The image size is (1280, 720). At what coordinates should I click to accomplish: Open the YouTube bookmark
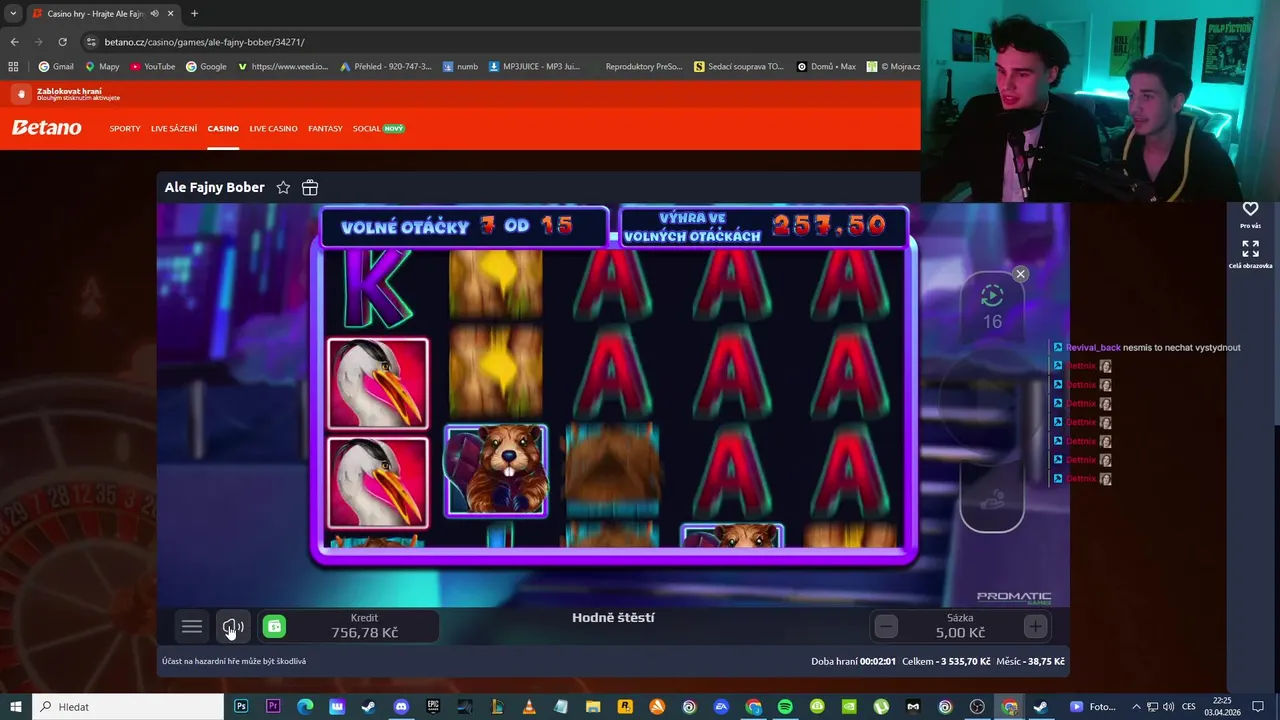[152, 67]
